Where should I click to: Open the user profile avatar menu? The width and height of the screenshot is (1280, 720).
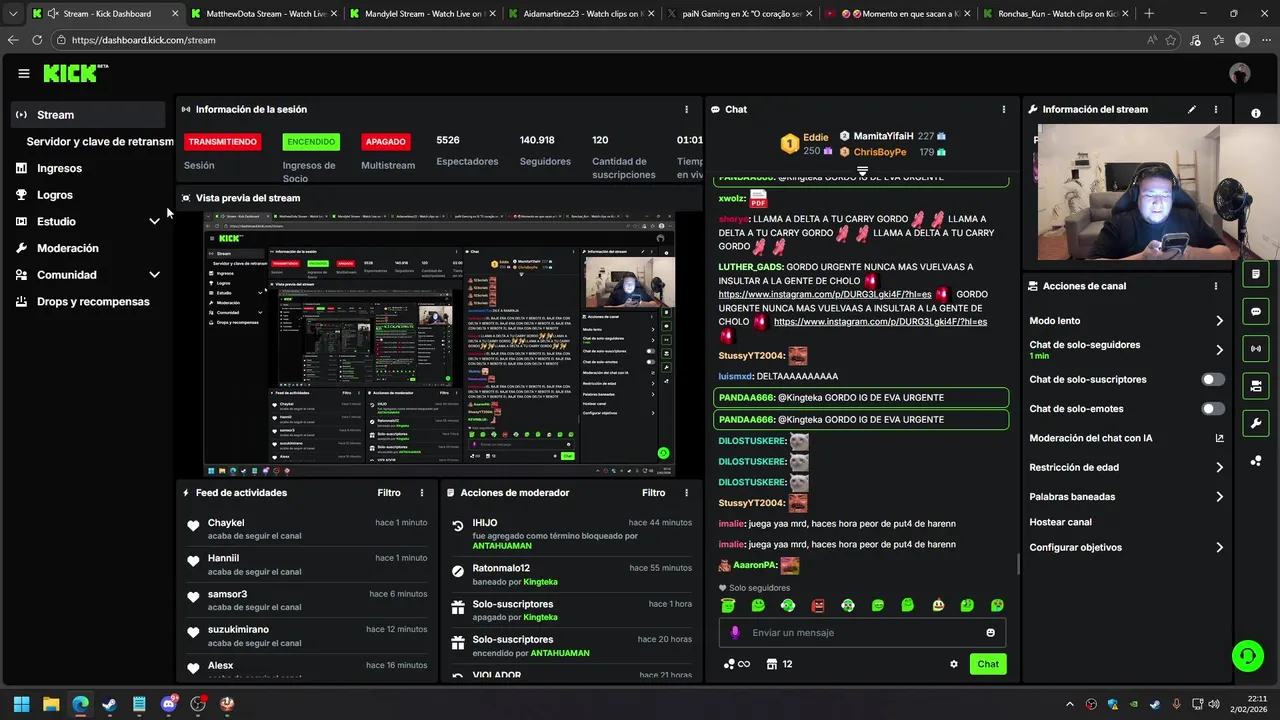1240,73
